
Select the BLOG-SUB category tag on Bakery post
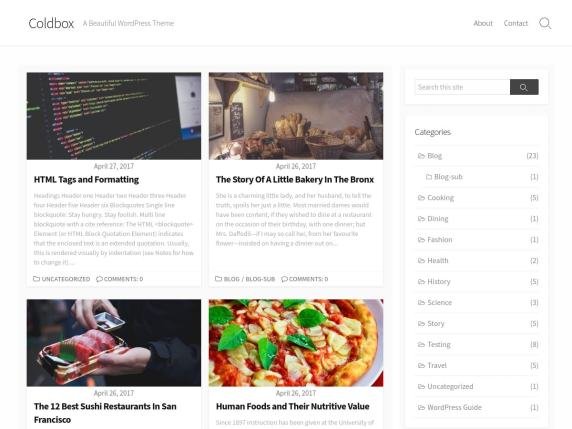pos(260,279)
